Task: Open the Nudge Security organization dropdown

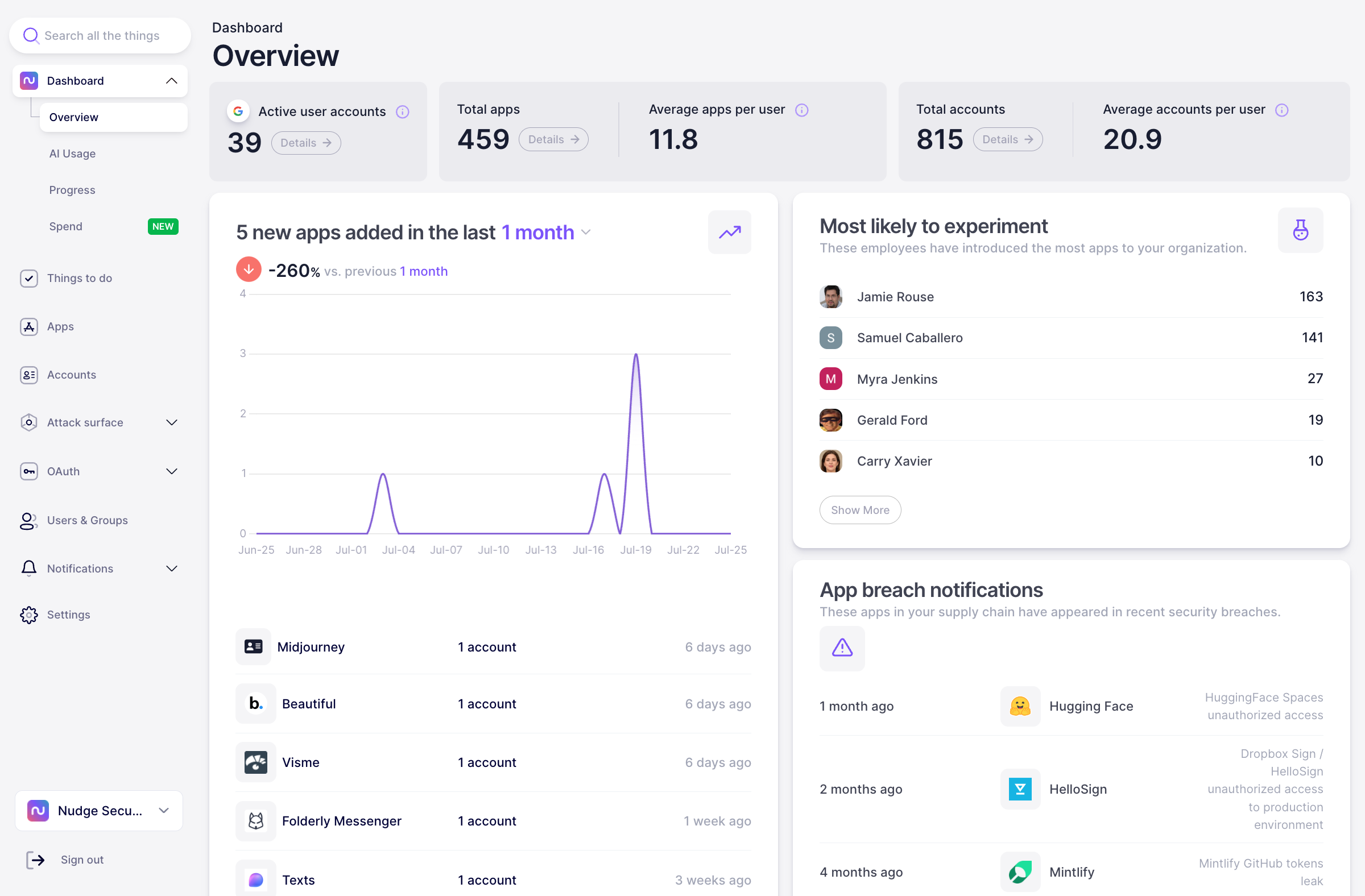Action: (x=98, y=811)
